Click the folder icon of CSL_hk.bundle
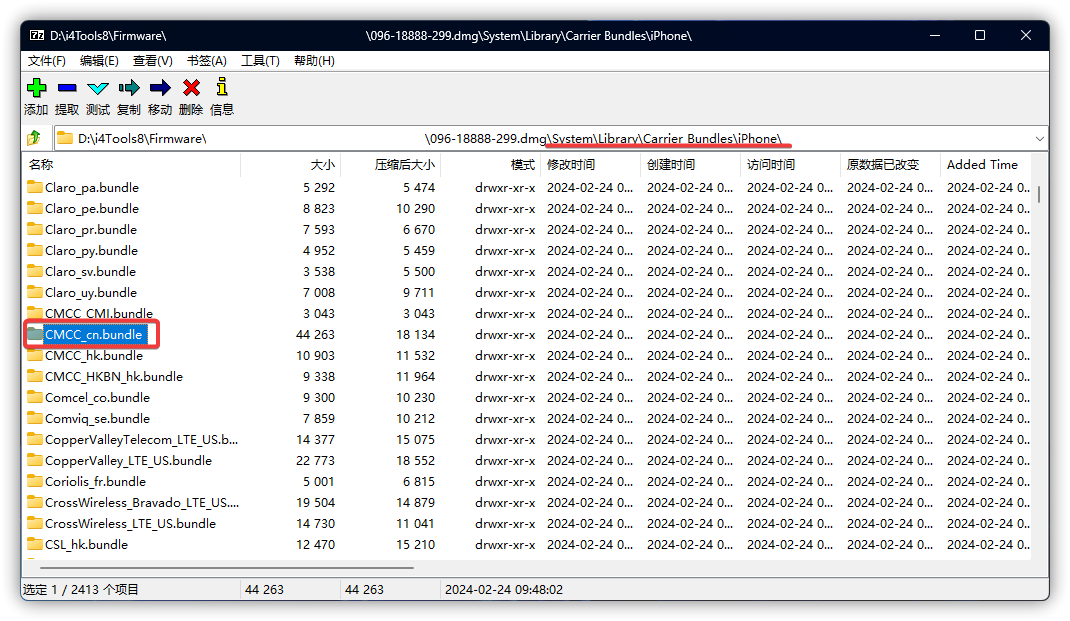The width and height of the screenshot is (1070, 621). tap(35, 544)
